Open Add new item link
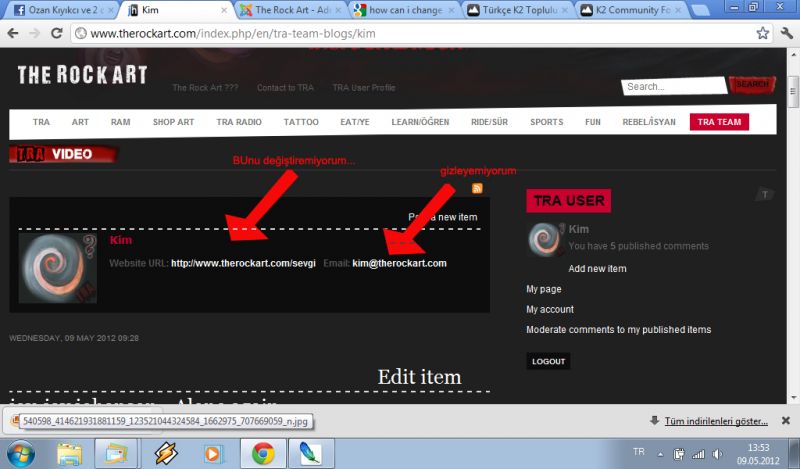This screenshot has height=469, width=800. [597, 268]
